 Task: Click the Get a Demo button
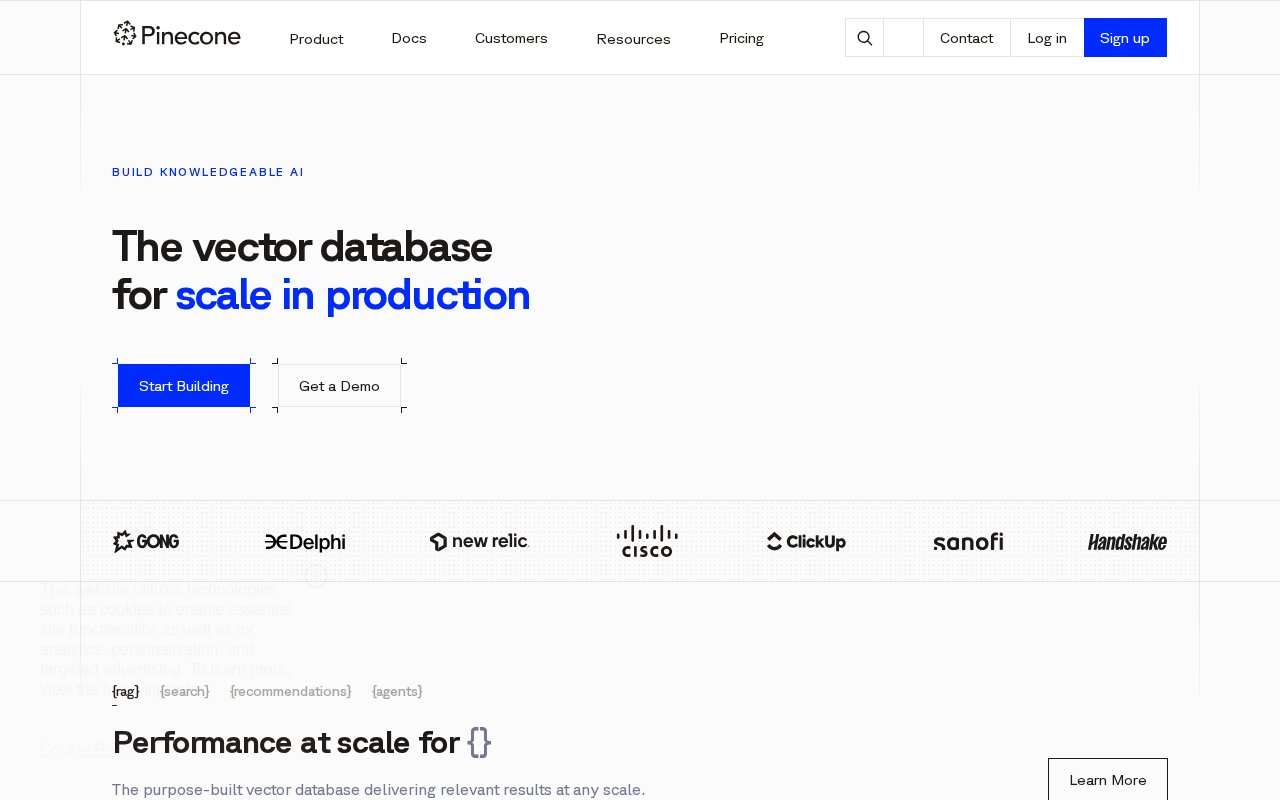[339, 386]
